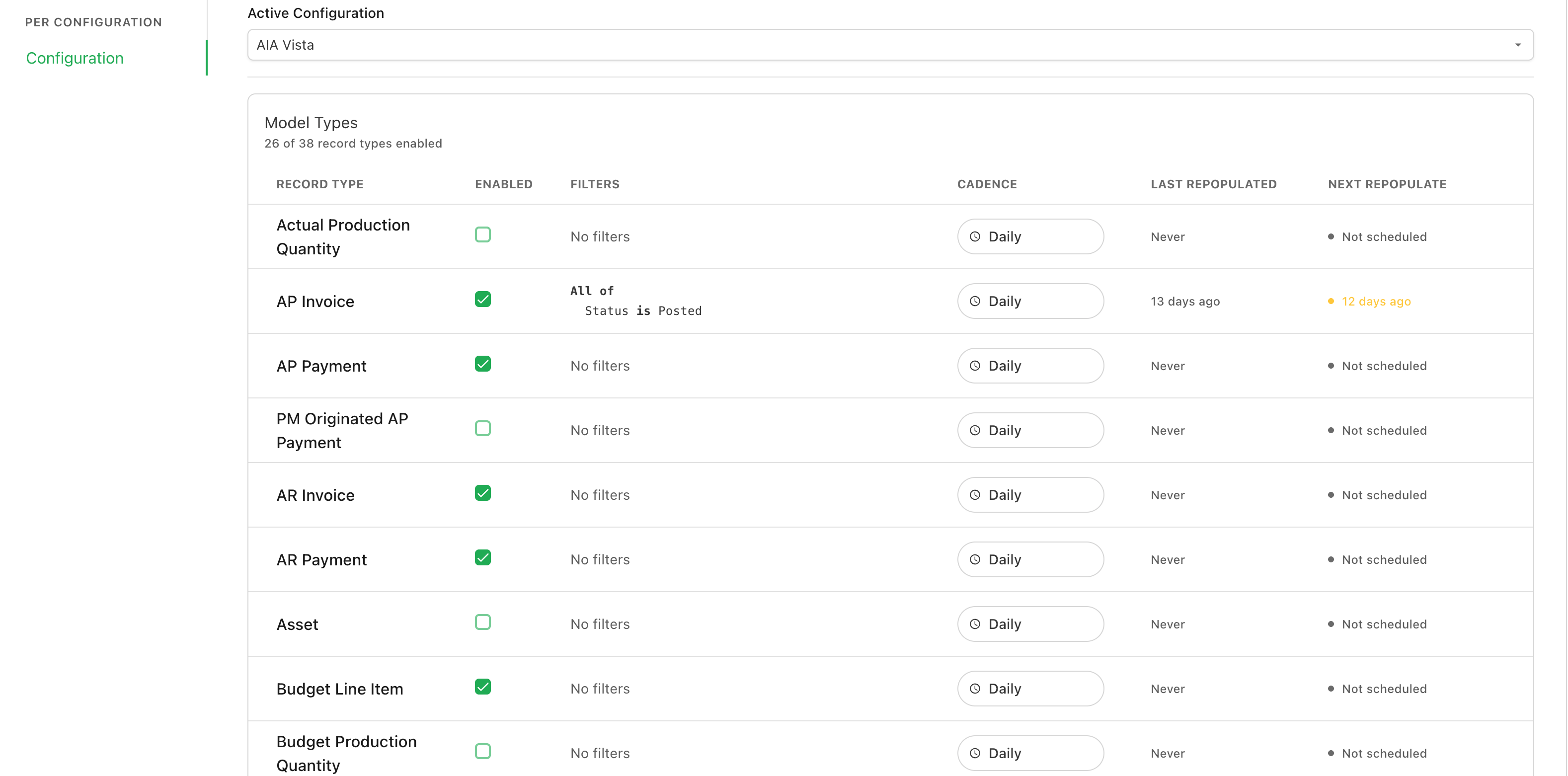The width and height of the screenshot is (1568, 776).
Task: Open Daily cadence for AP Invoice
Action: [1030, 301]
